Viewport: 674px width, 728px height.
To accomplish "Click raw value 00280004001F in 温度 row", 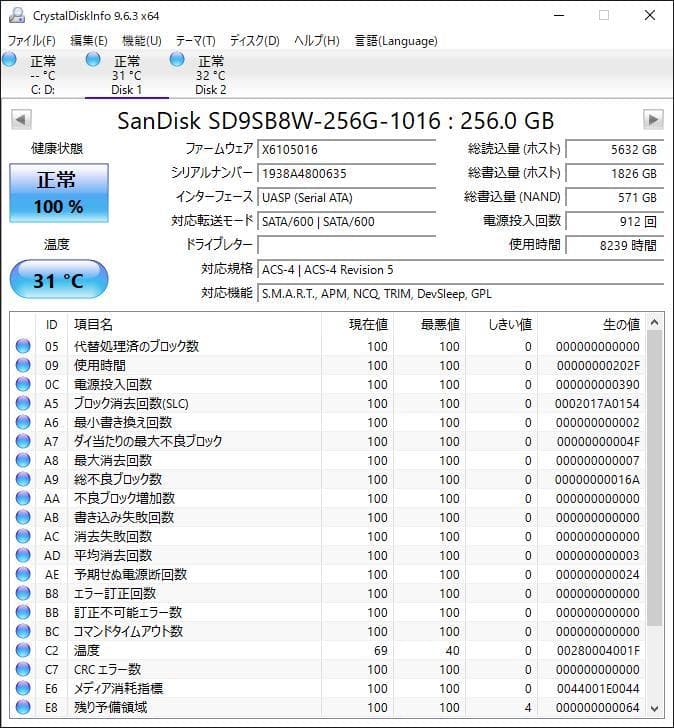I will click(x=598, y=651).
